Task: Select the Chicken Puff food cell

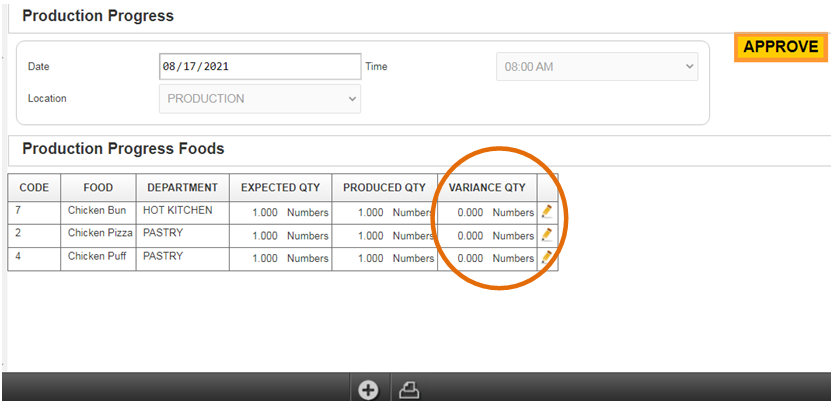Action: tap(99, 258)
